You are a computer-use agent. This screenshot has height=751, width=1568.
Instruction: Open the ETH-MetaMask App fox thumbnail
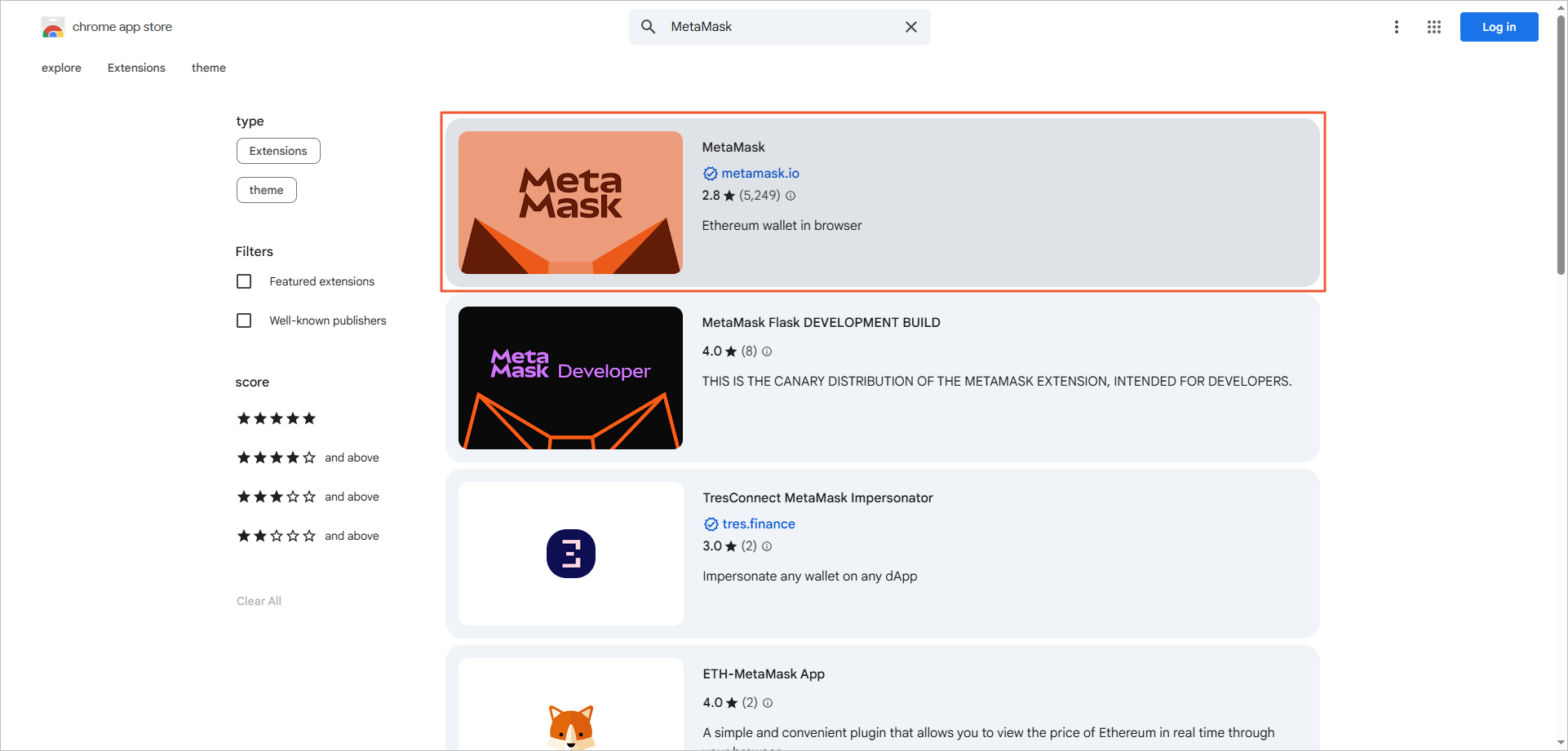click(571, 704)
